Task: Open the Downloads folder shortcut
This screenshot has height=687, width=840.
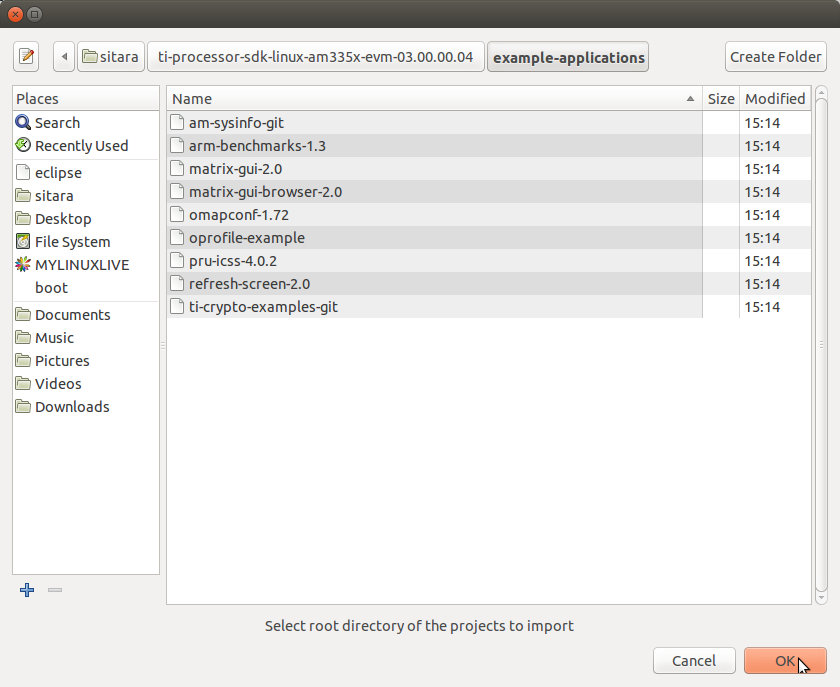Action: pyautogui.click(x=69, y=406)
